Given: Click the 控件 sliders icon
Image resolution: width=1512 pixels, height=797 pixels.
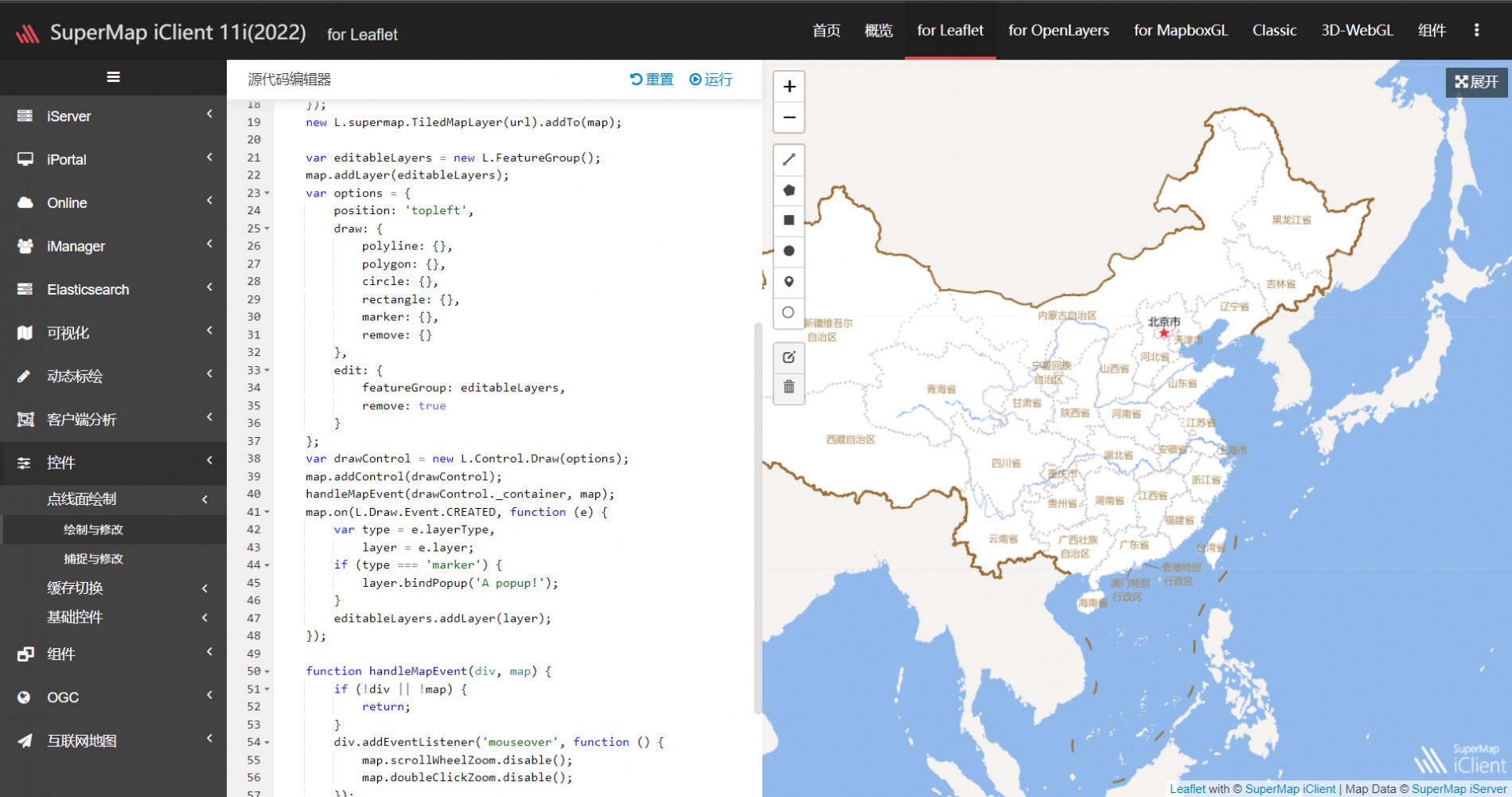Looking at the screenshot, I should click(25, 463).
